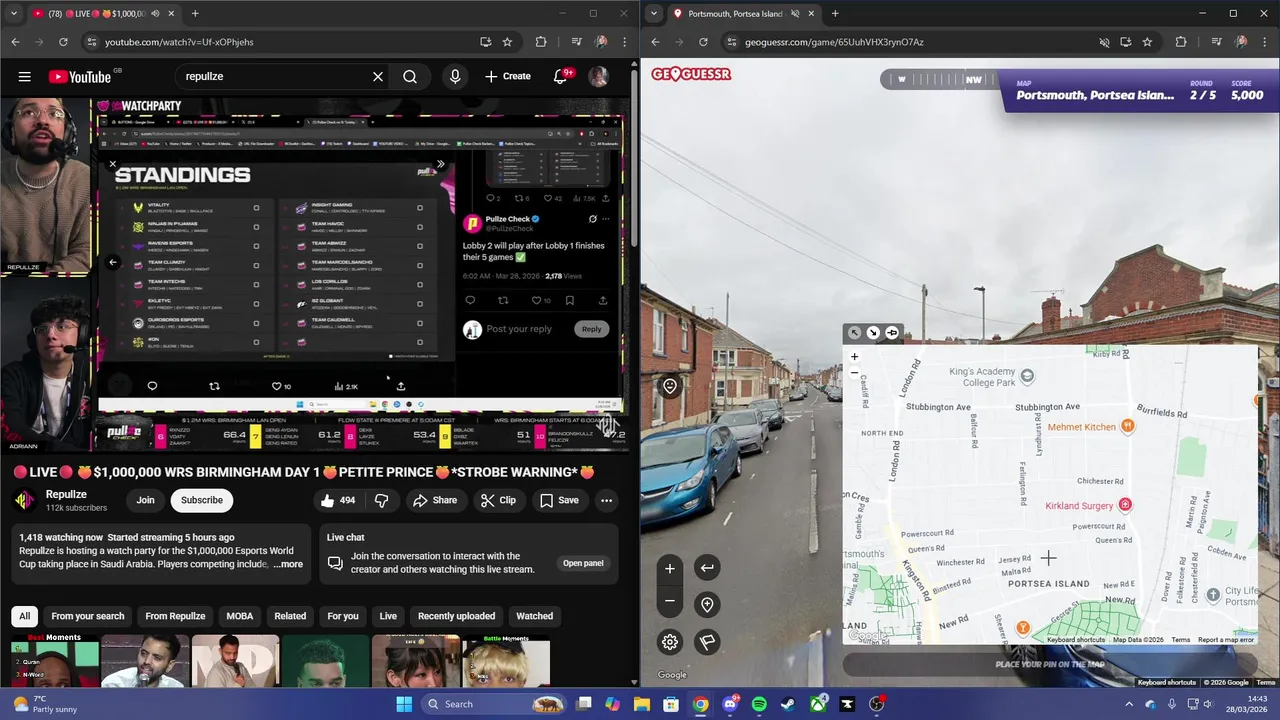Create a new YouTube upload
Image resolution: width=1280 pixels, height=720 pixels.
click(x=508, y=76)
